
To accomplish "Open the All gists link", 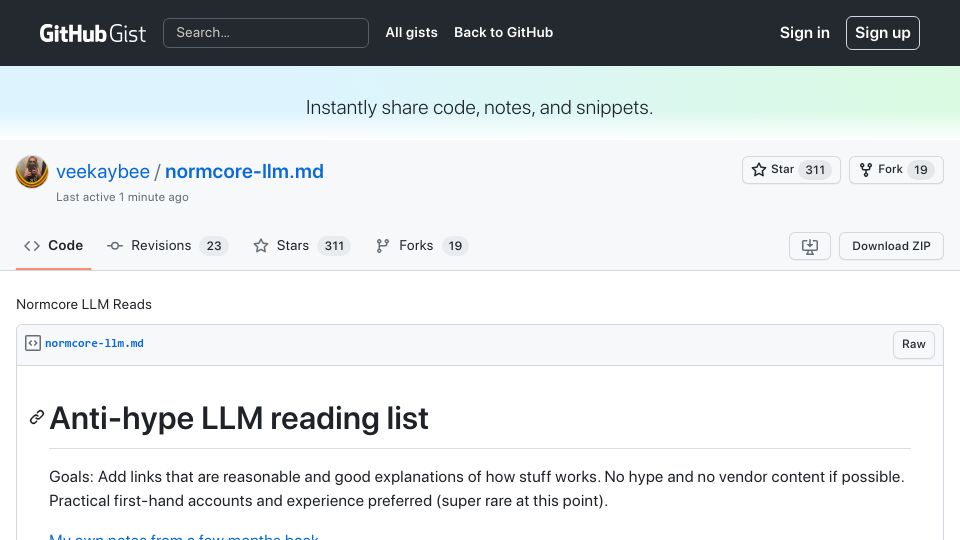I will (x=411, y=32).
